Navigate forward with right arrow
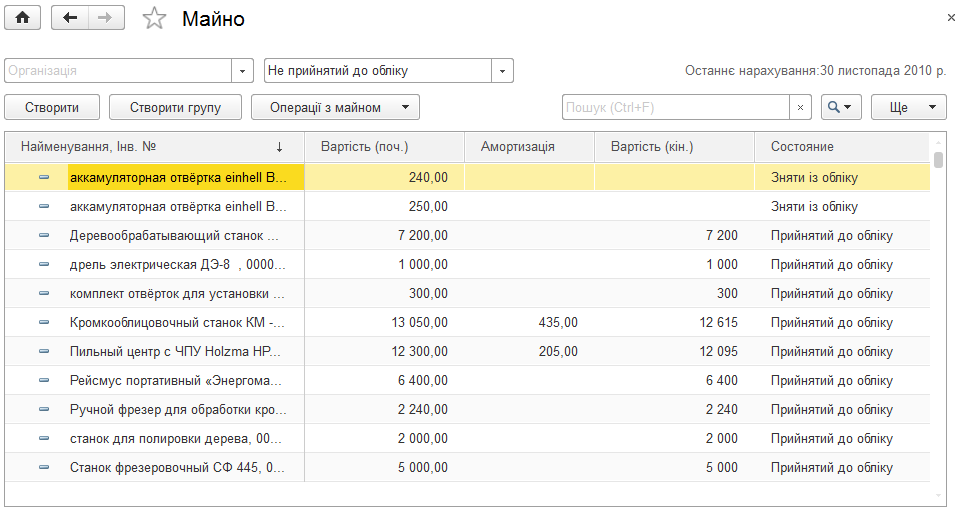 tap(107, 18)
